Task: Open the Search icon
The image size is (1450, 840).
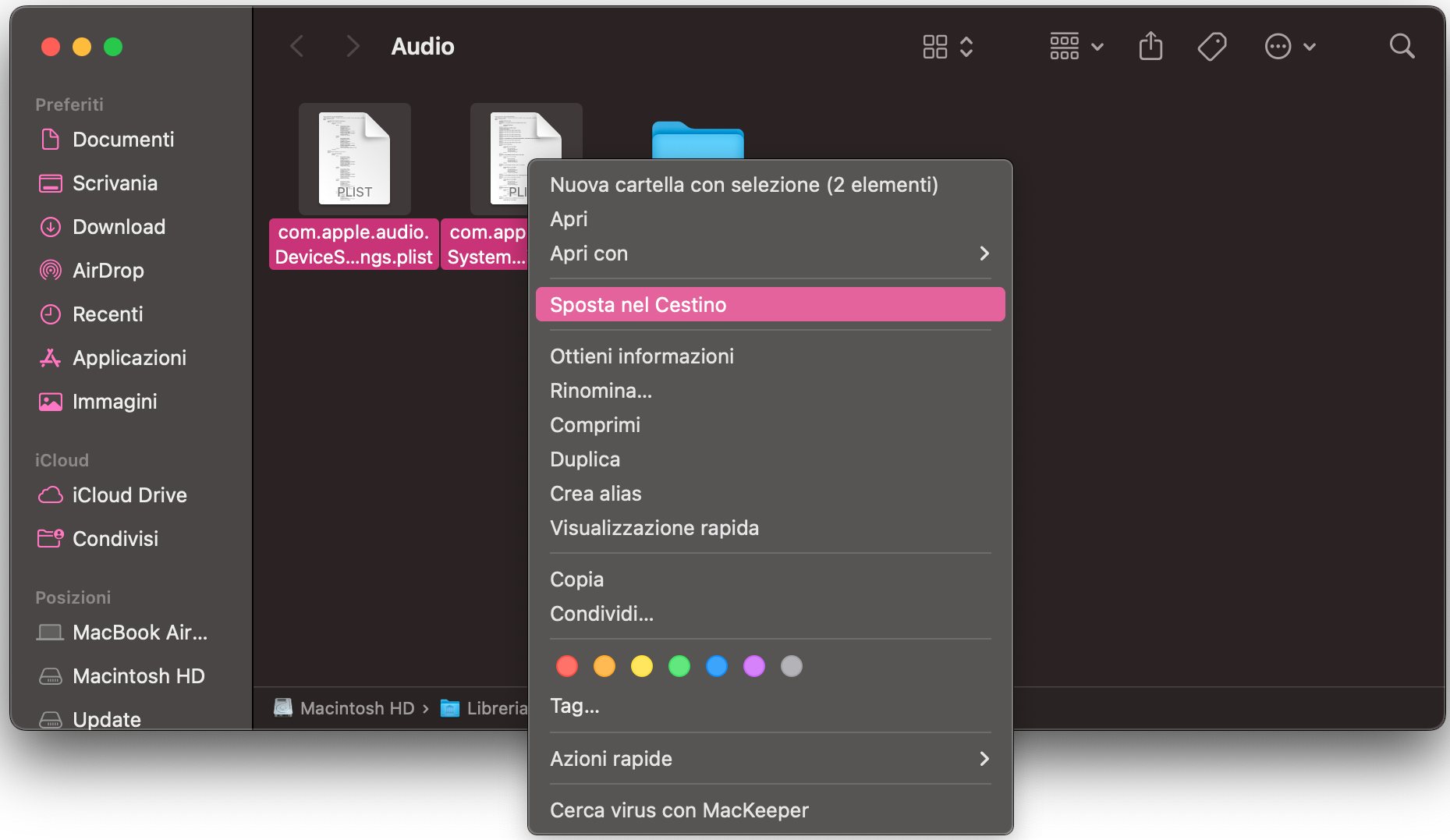Action: [1402, 46]
